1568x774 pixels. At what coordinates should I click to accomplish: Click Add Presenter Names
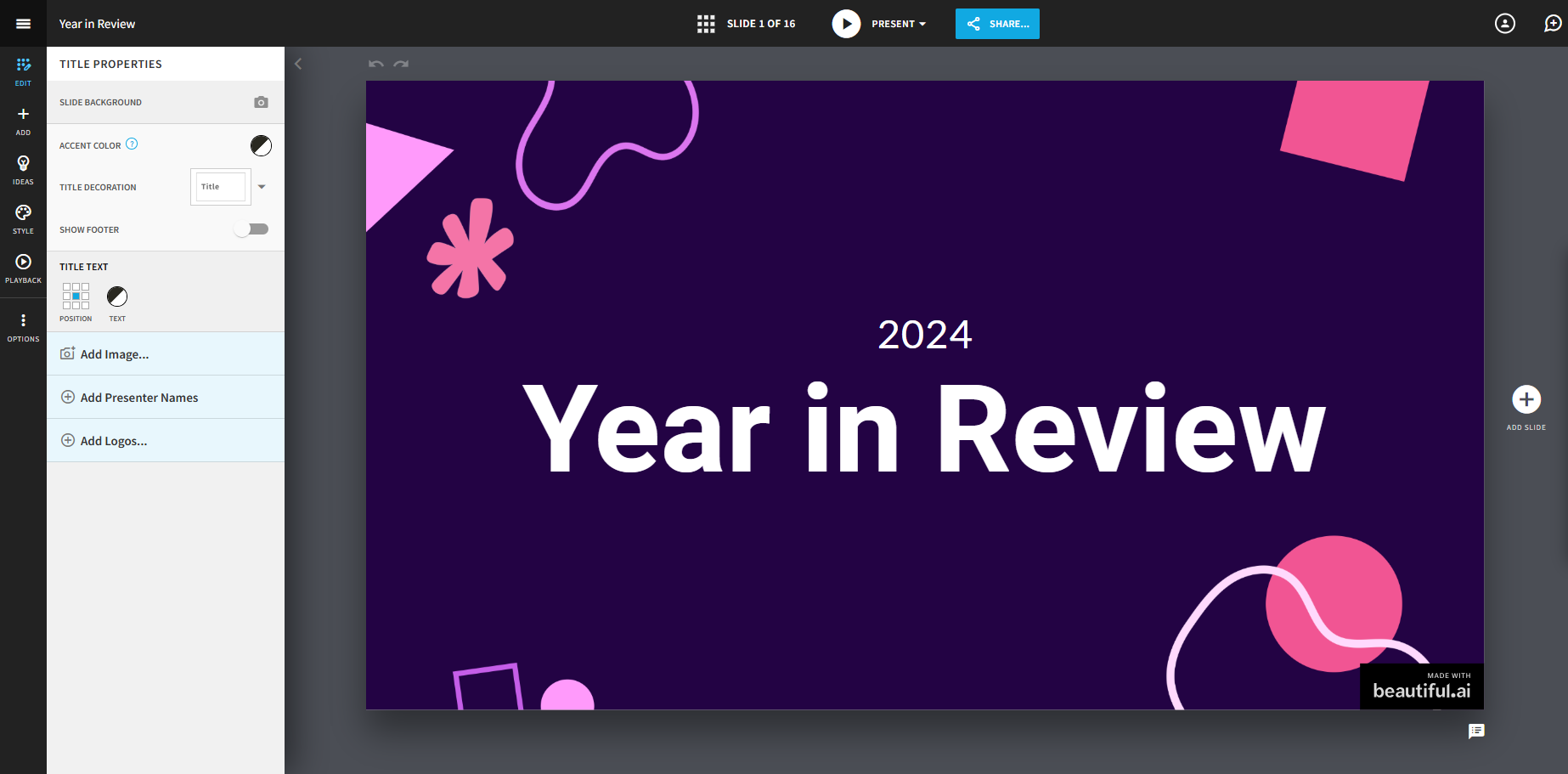tap(138, 397)
